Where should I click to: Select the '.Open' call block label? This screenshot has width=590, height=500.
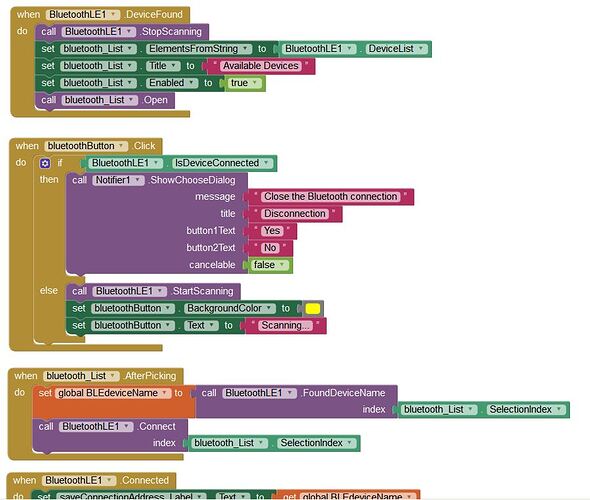coord(155,100)
